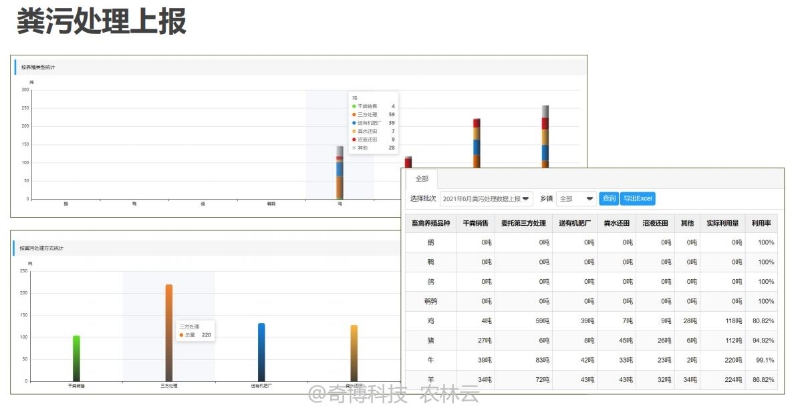Click the 干粪销售 column header
This screenshot has width=800, height=414.
tap(477, 224)
